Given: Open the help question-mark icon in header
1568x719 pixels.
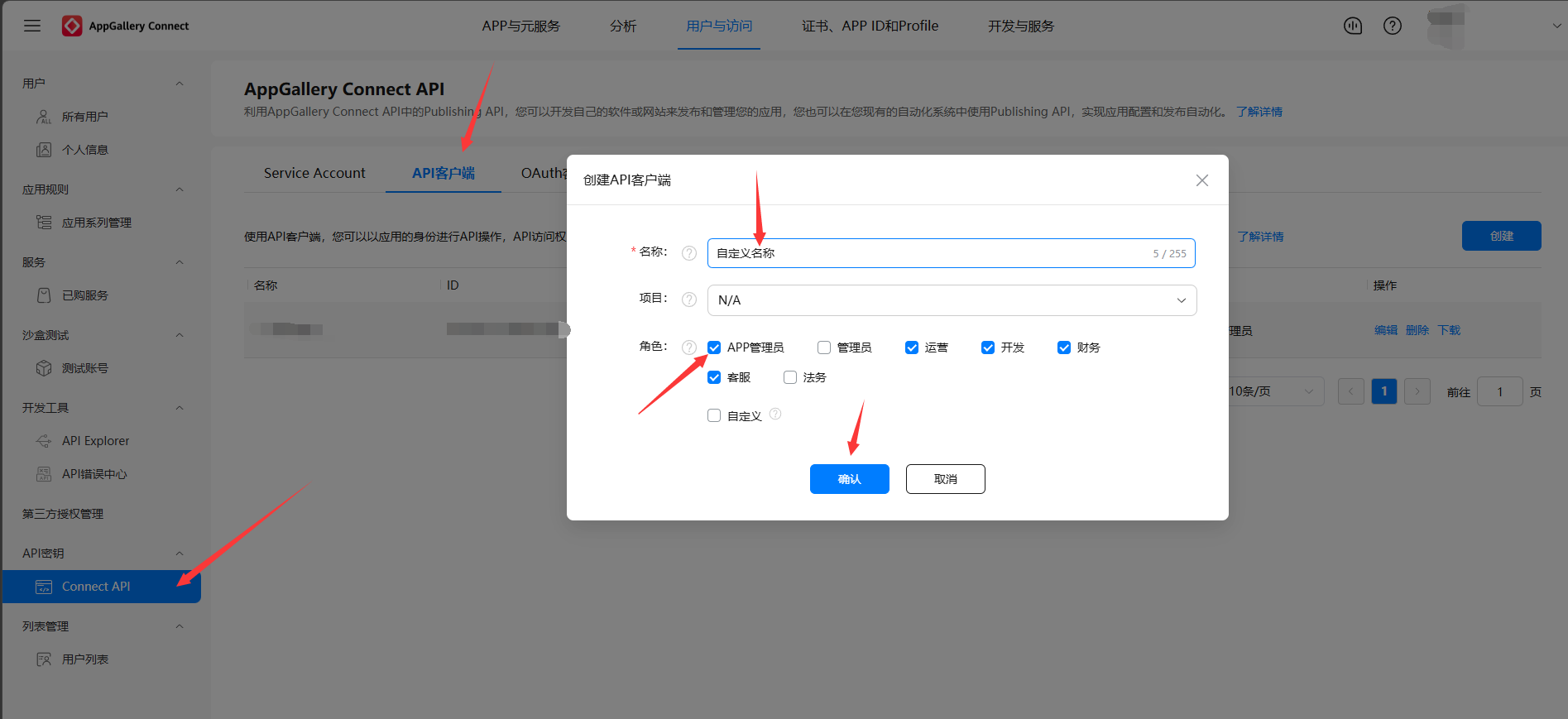Looking at the screenshot, I should coord(1393,26).
